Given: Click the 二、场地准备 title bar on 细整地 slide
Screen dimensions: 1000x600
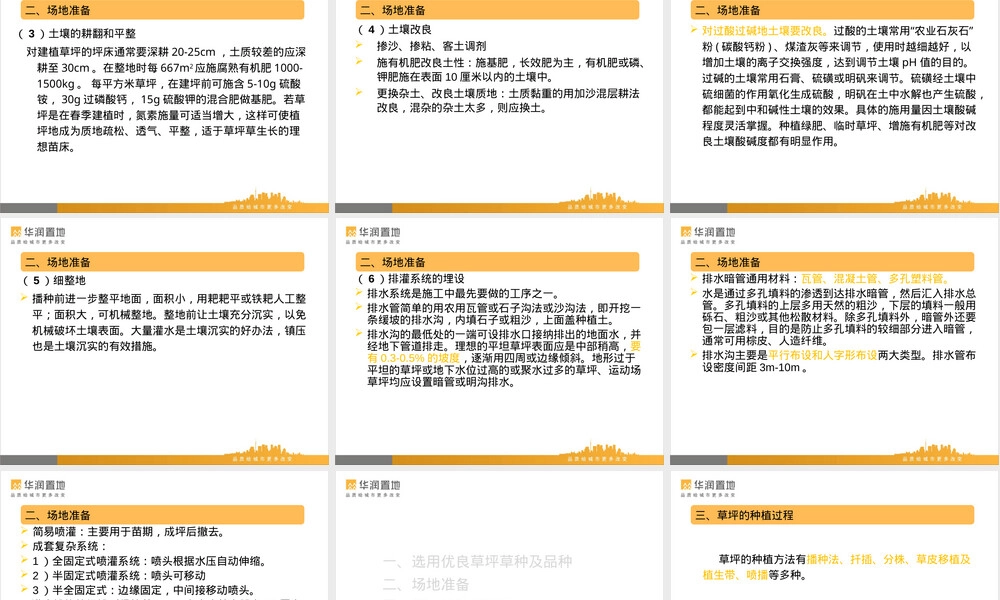Looking at the screenshot, I should click(163, 262).
